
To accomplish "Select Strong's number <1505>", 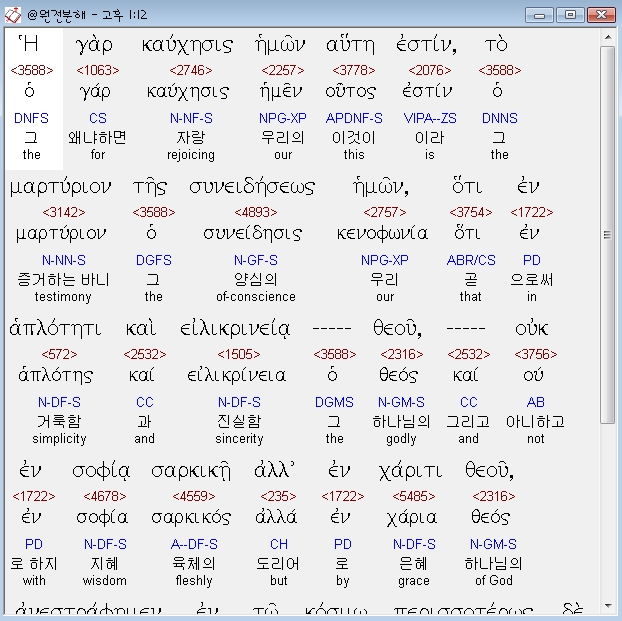I will (239, 354).
